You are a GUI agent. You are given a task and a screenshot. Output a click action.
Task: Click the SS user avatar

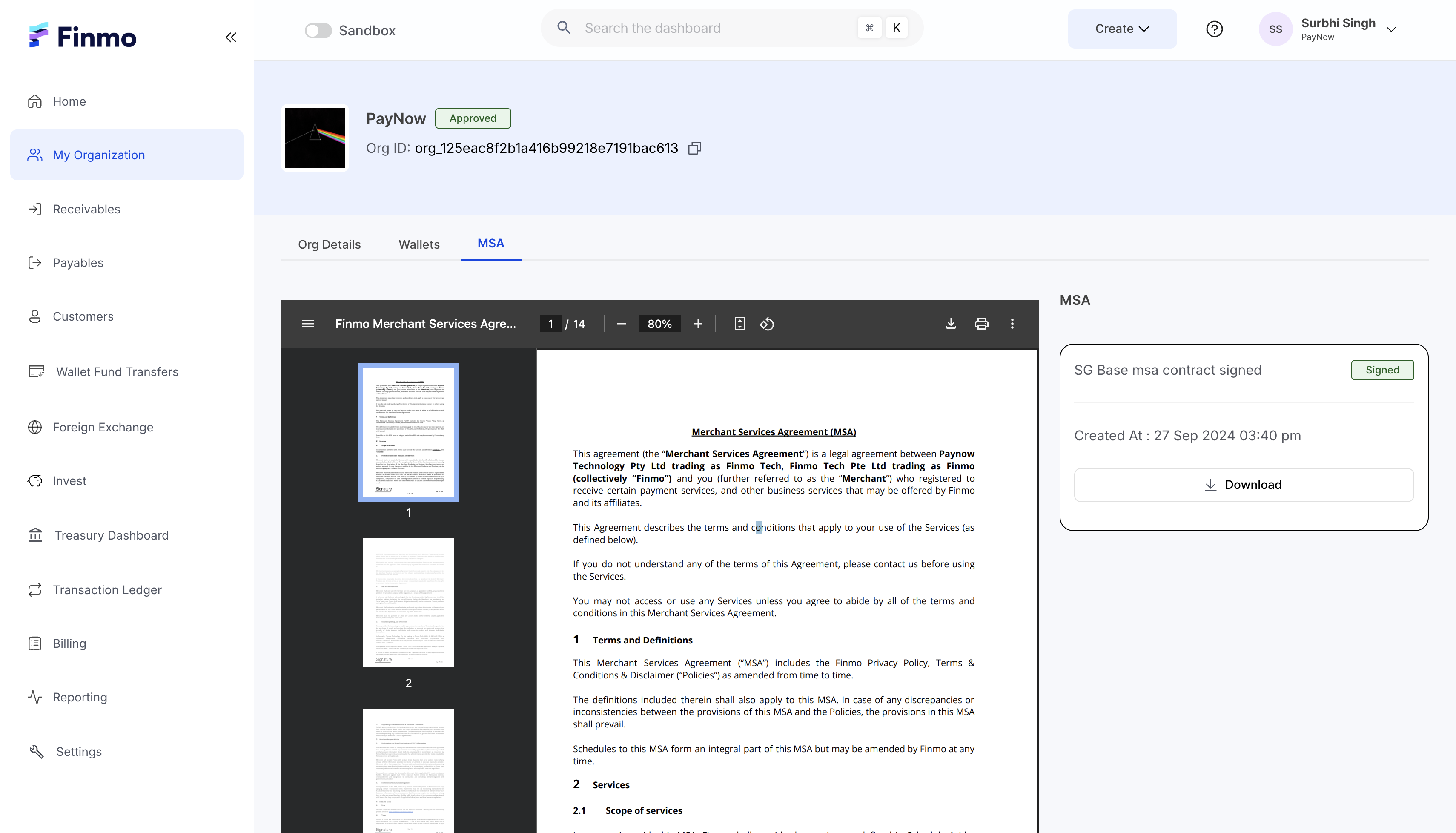click(1275, 29)
